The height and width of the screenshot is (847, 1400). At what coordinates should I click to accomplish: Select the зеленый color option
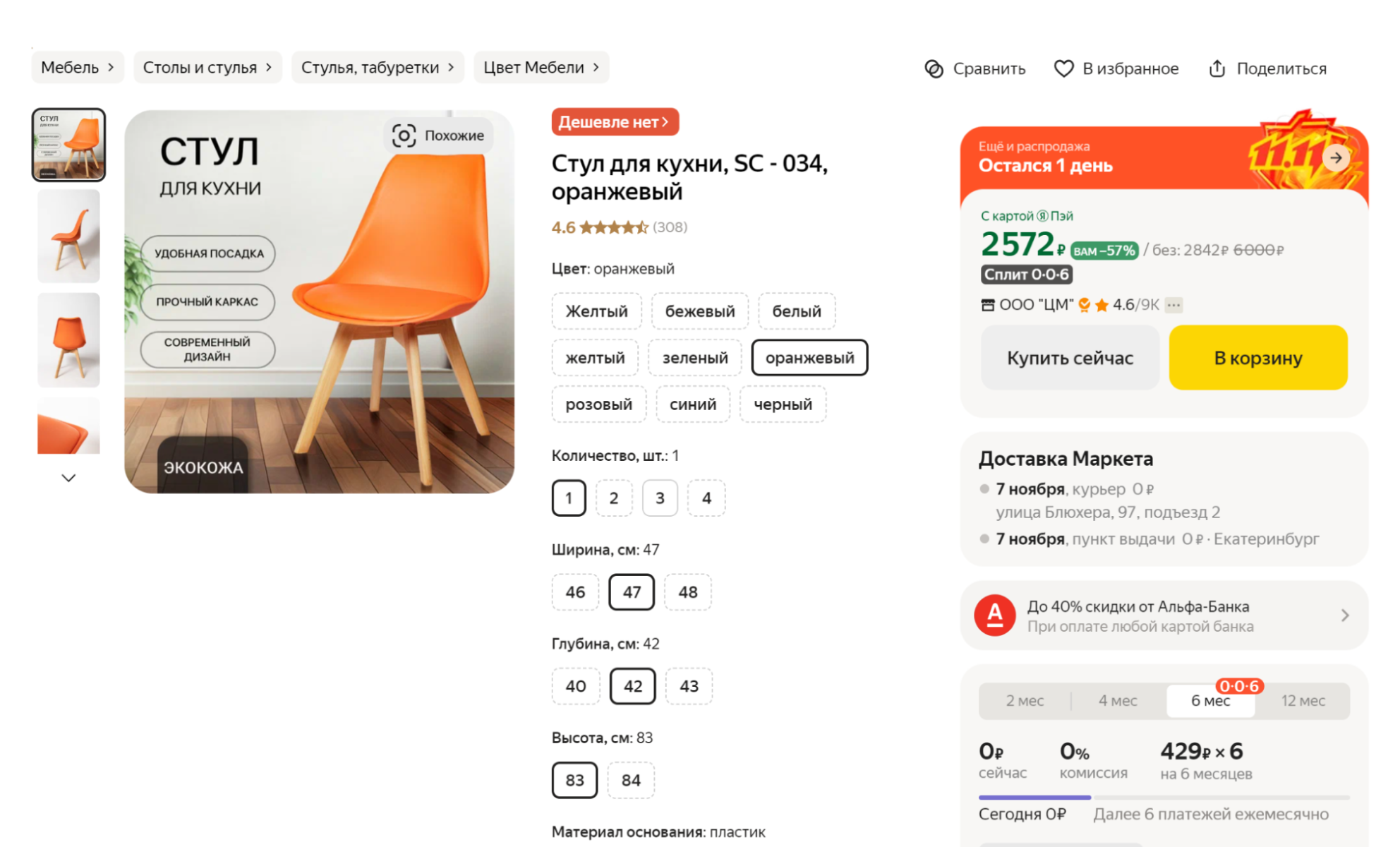pyautogui.click(x=694, y=357)
